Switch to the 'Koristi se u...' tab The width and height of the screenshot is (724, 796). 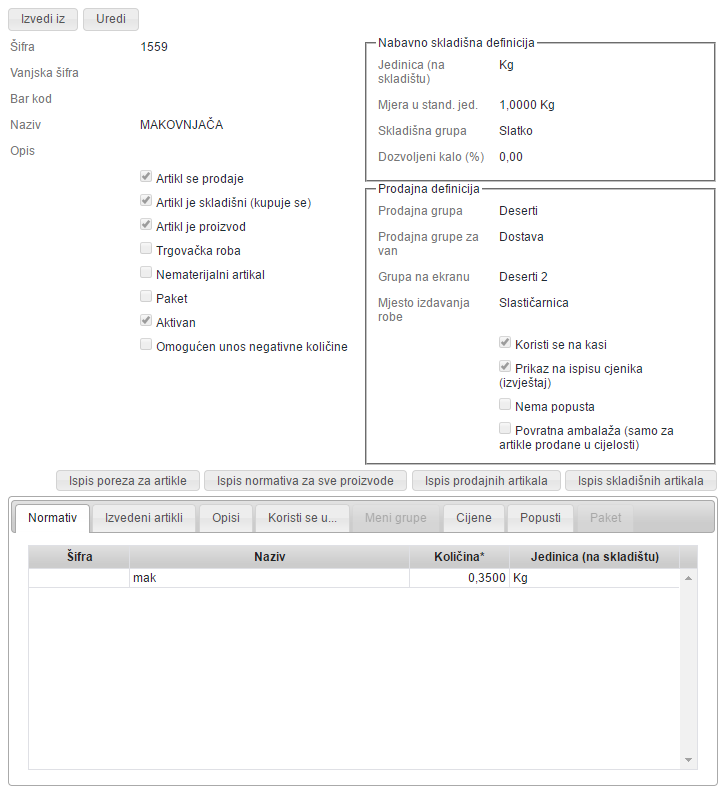point(302,518)
